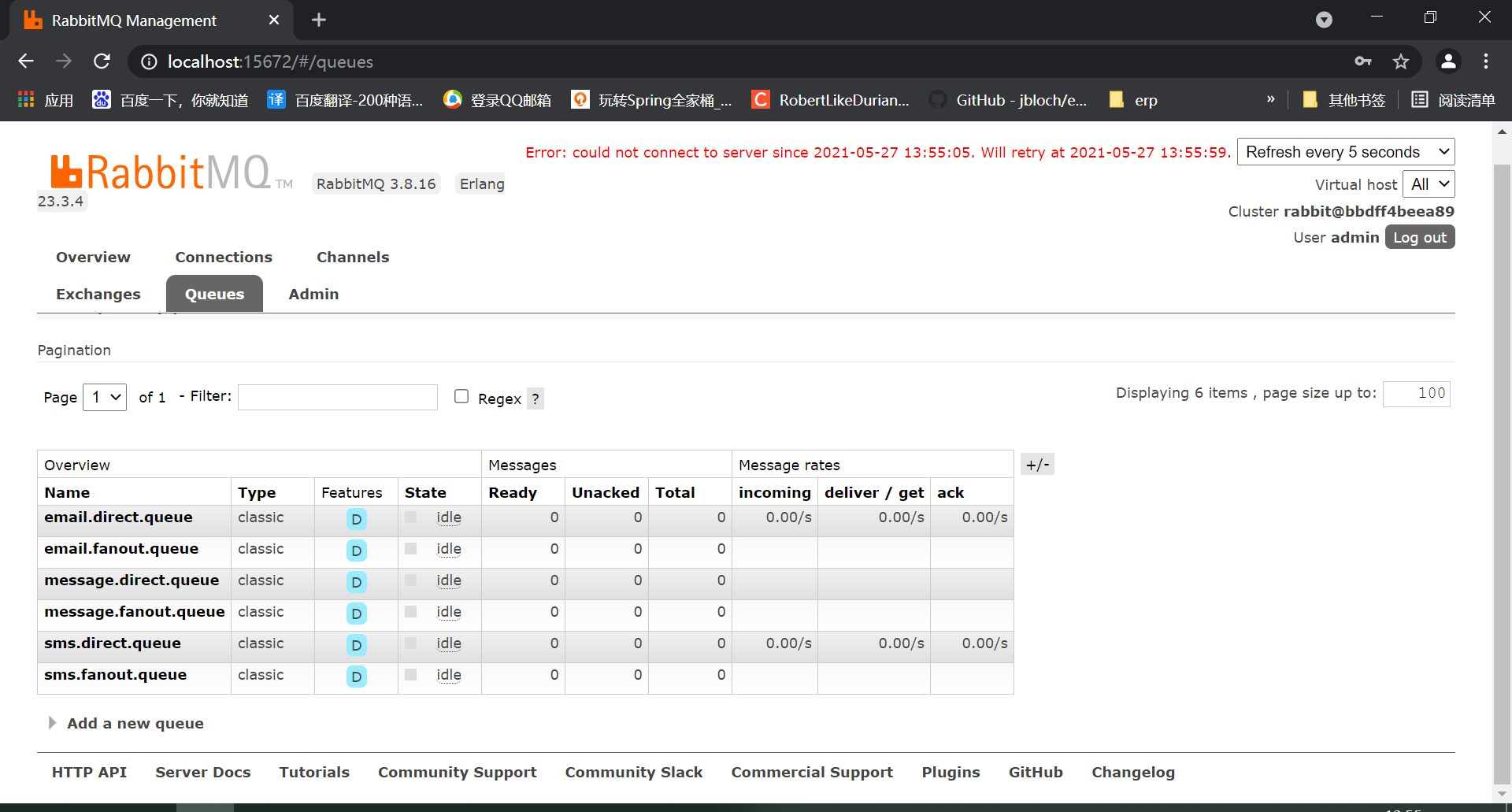Viewport: 1512px width, 812px height.
Task: Open the Chrome profile avatar
Action: click(x=1448, y=61)
